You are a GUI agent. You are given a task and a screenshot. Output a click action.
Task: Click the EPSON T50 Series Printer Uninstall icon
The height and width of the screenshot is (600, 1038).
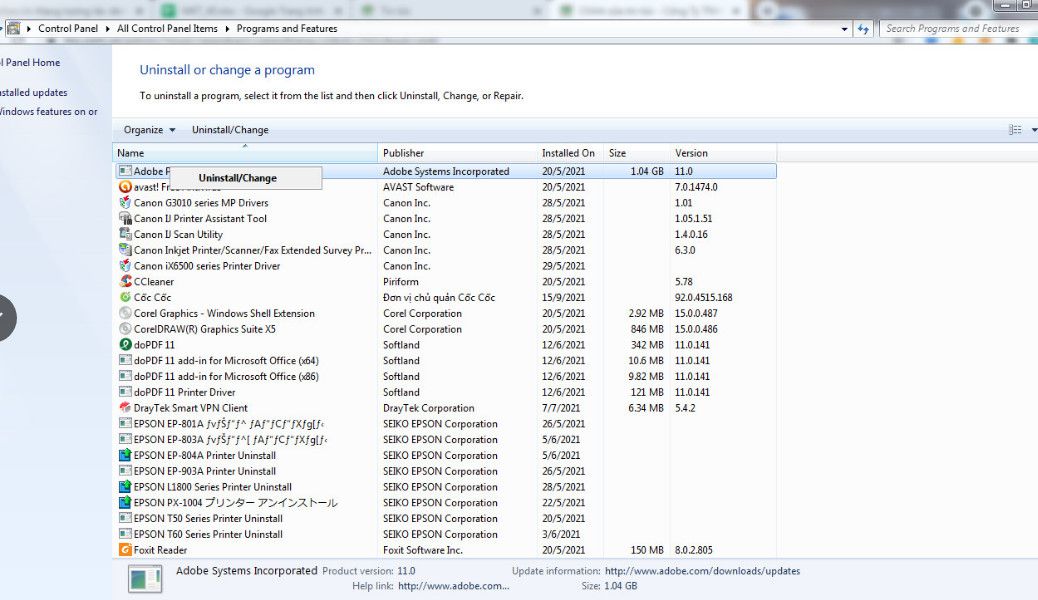tap(125, 519)
